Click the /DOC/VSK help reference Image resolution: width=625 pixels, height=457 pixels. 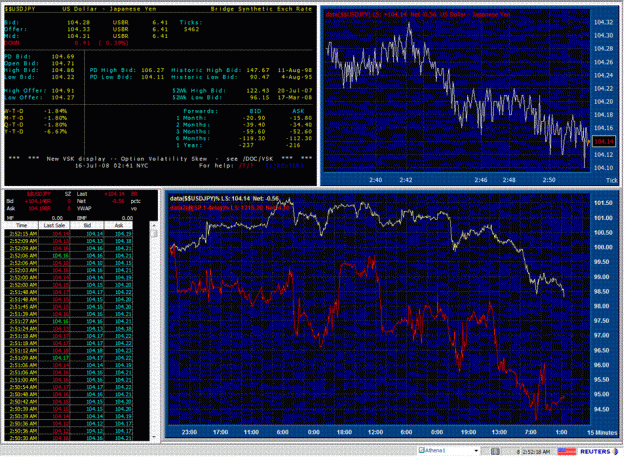pyautogui.click(x=258, y=159)
